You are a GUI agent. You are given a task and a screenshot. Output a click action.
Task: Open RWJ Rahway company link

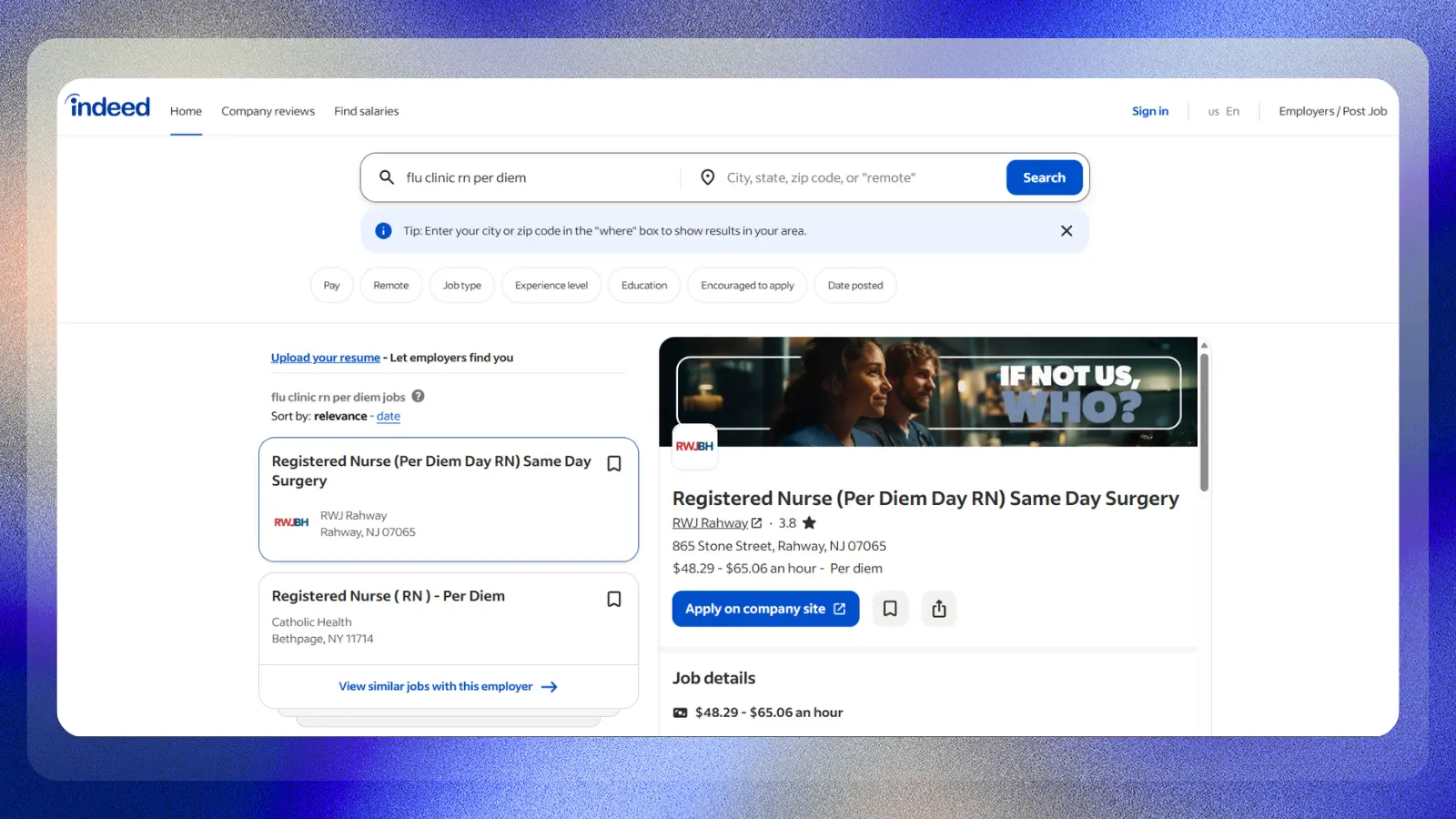[x=710, y=523]
